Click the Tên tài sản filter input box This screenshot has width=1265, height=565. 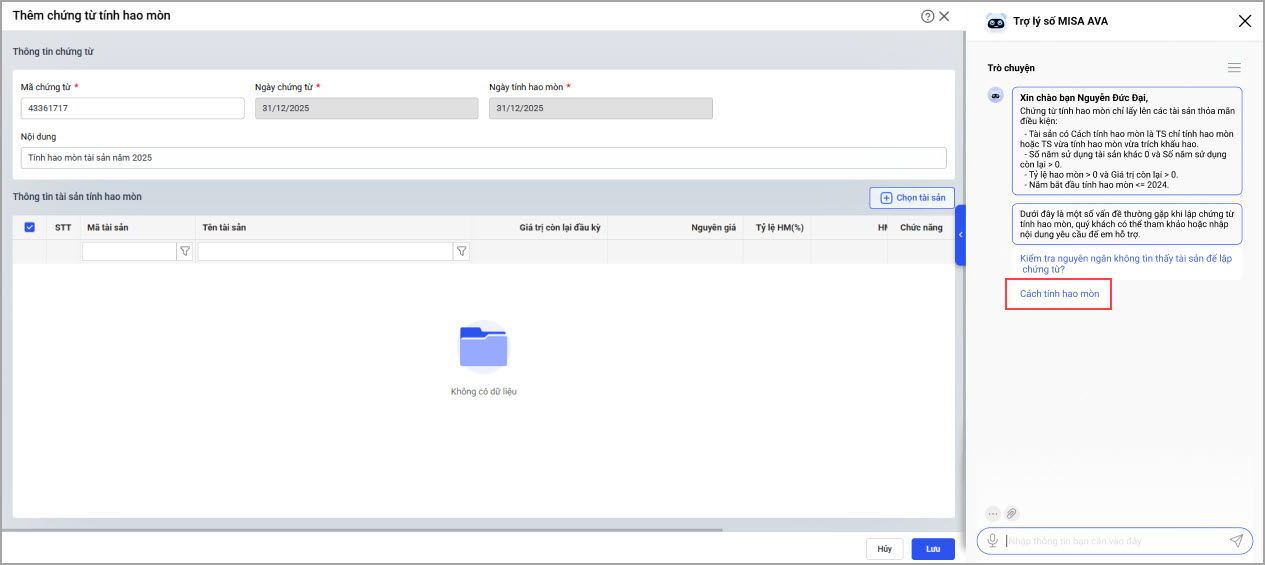[x=326, y=252]
